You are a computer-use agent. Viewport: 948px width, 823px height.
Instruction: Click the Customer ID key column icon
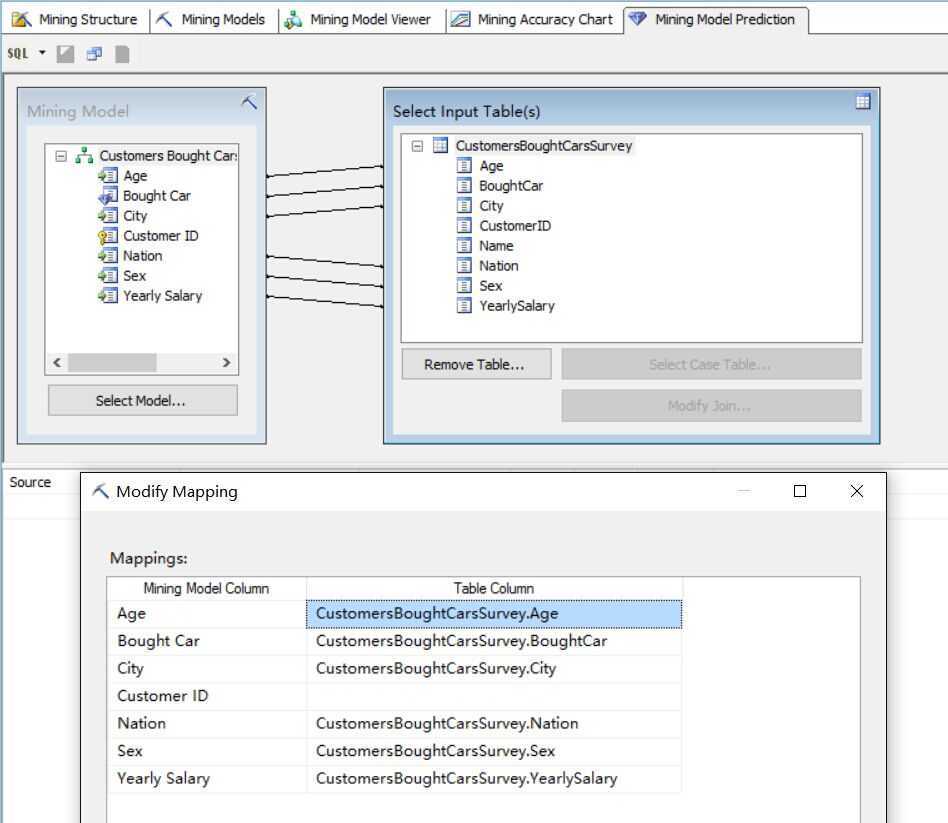[x=108, y=236]
